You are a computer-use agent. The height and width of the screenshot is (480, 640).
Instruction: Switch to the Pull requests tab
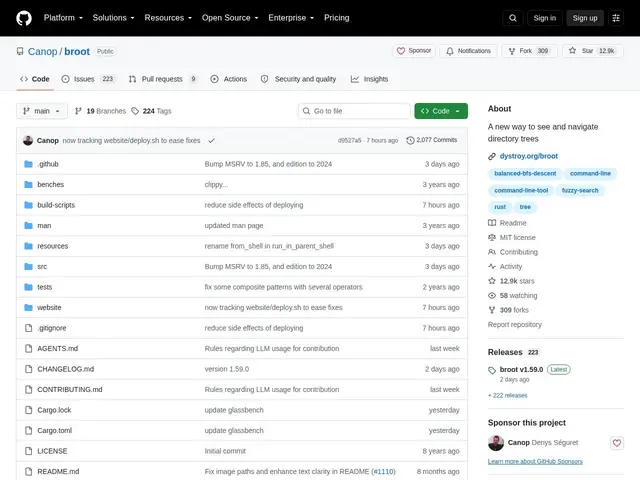pyautogui.click(x=162, y=79)
